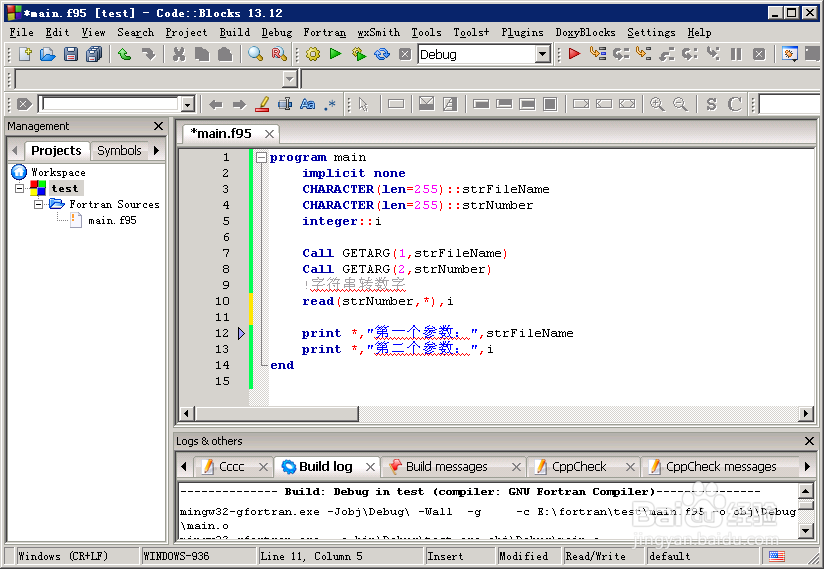Select main.f95 in project tree
The height and width of the screenshot is (569, 824).
(x=112, y=220)
